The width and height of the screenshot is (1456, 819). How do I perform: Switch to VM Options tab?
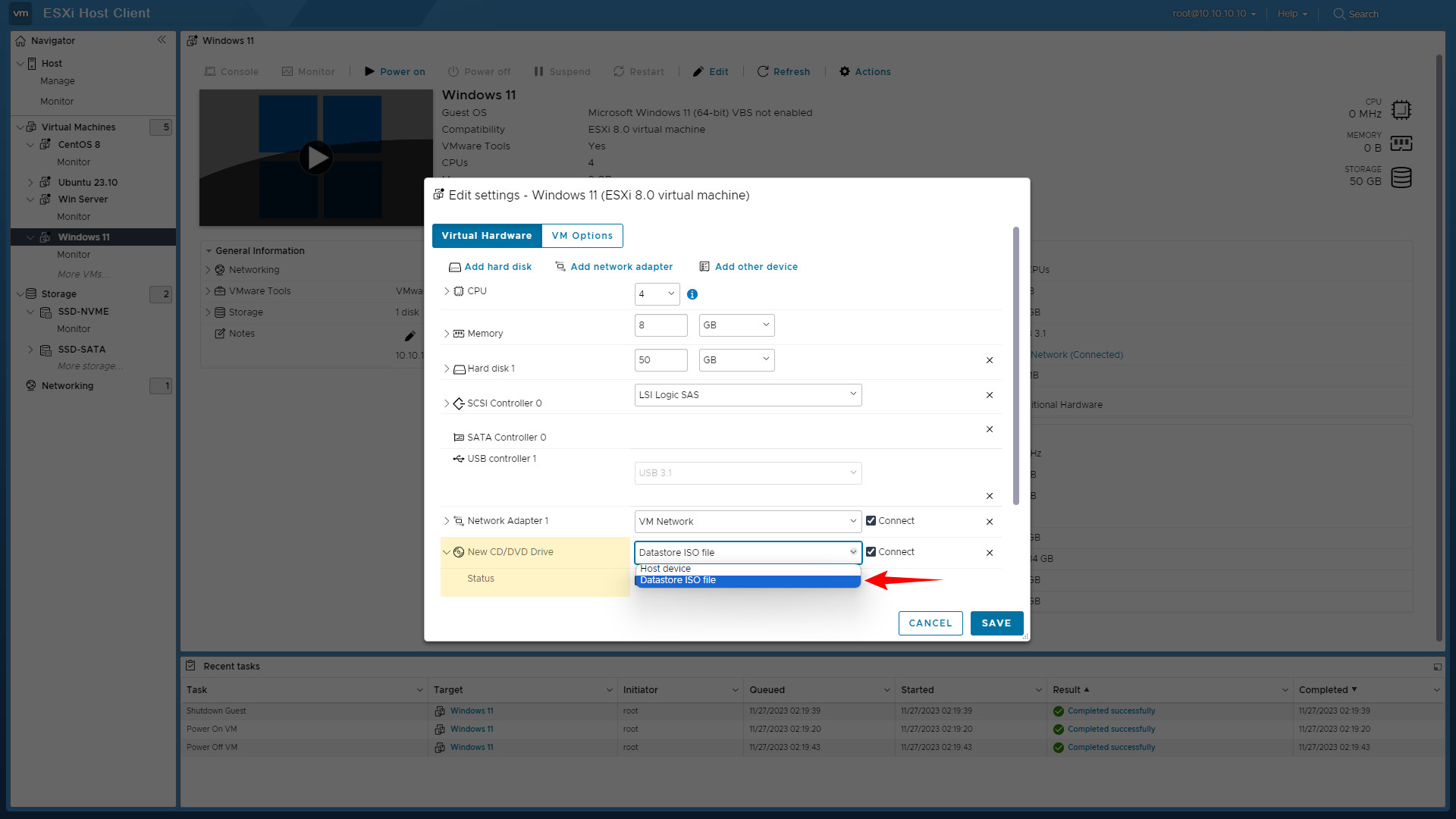click(582, 236)
